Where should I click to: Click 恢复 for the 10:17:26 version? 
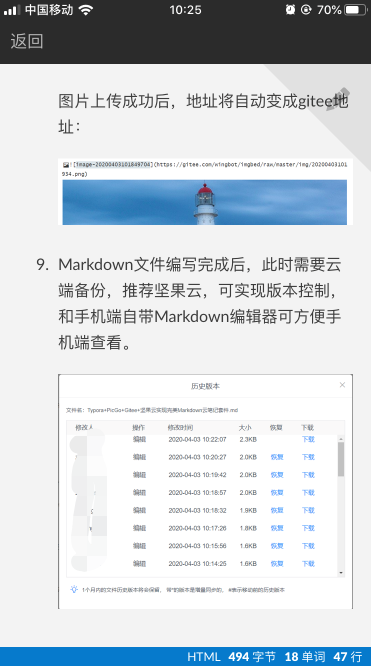(x=277, y=528)
